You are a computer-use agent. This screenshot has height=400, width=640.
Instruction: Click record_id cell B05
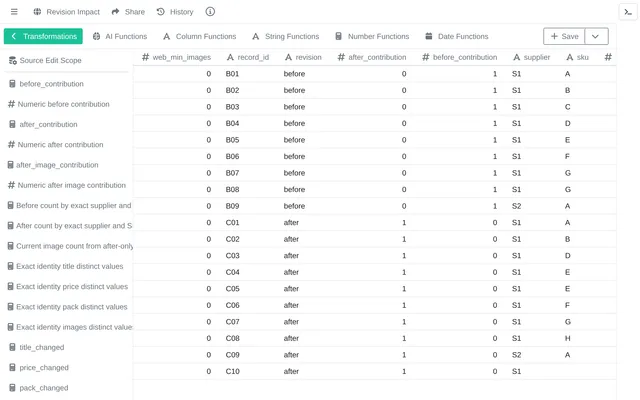point(232,140)
